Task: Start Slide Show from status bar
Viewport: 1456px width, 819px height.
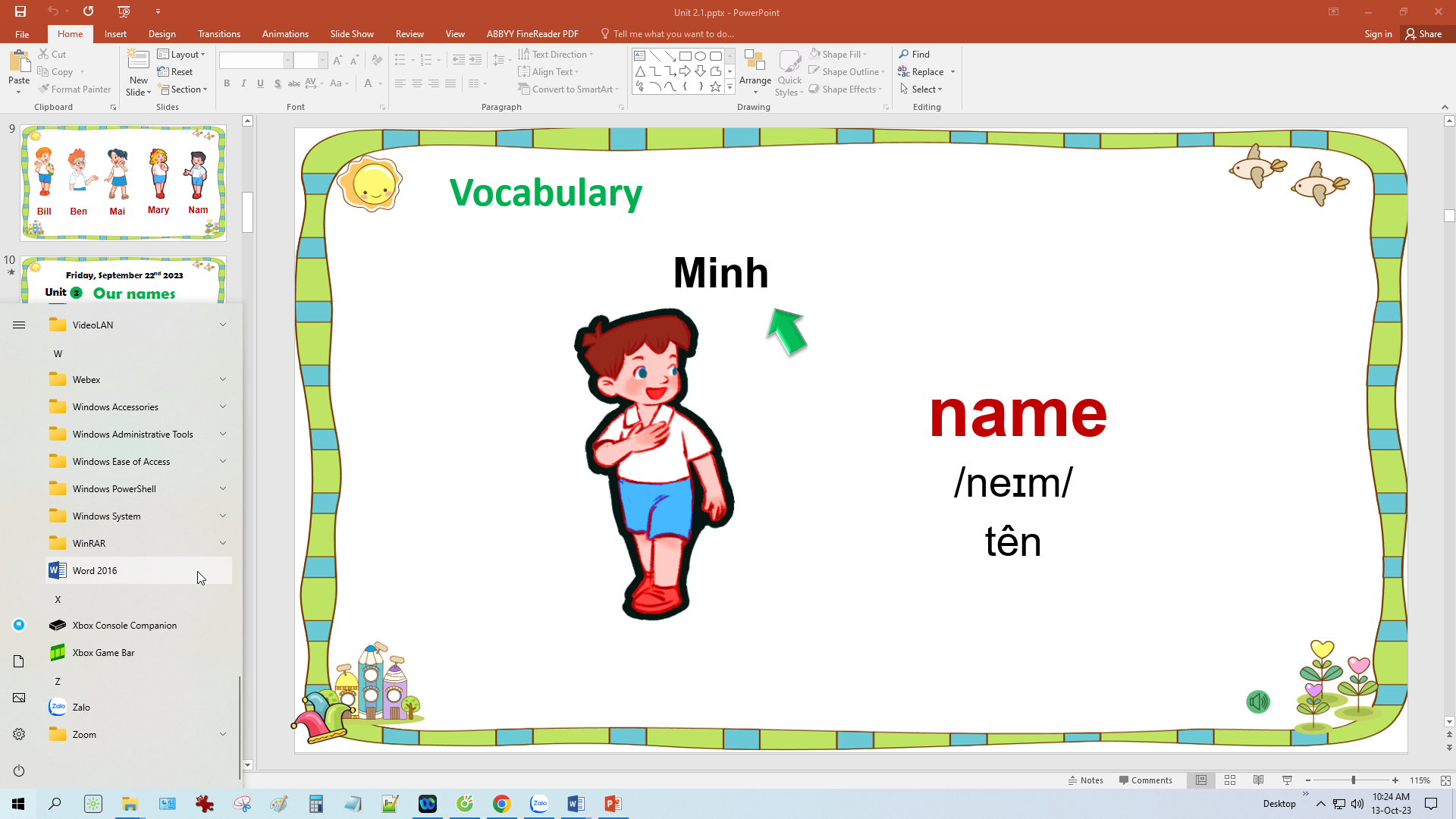Action: tap(1287, 780)
